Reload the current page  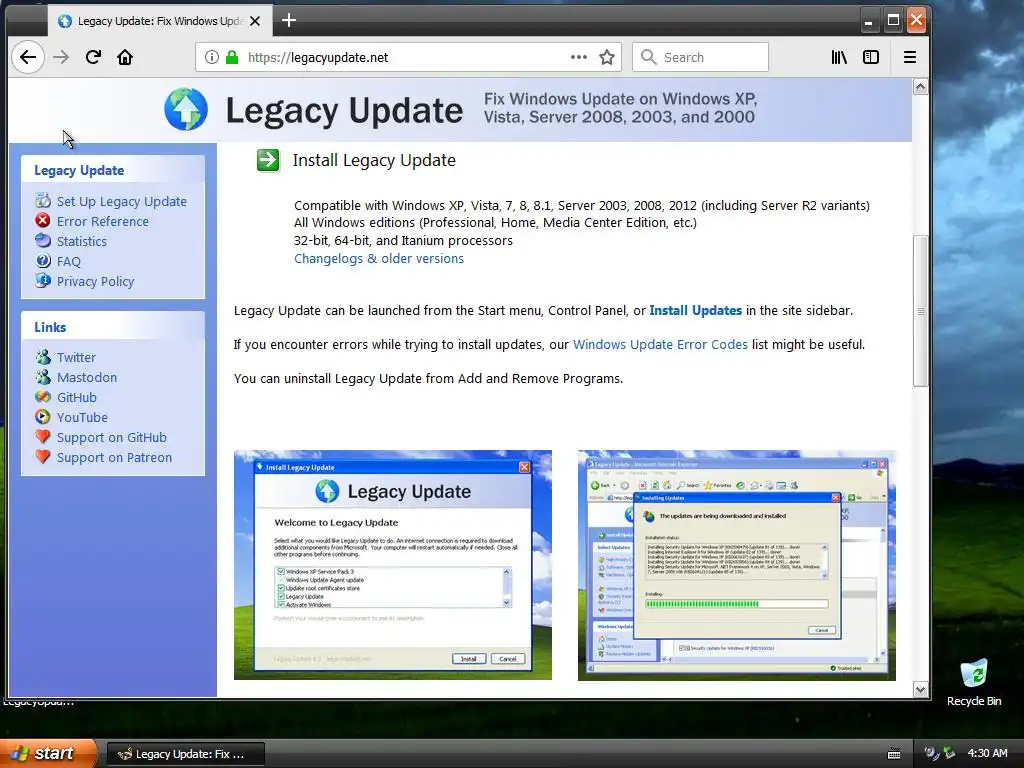pyautogui.click(x=93, y=57)
